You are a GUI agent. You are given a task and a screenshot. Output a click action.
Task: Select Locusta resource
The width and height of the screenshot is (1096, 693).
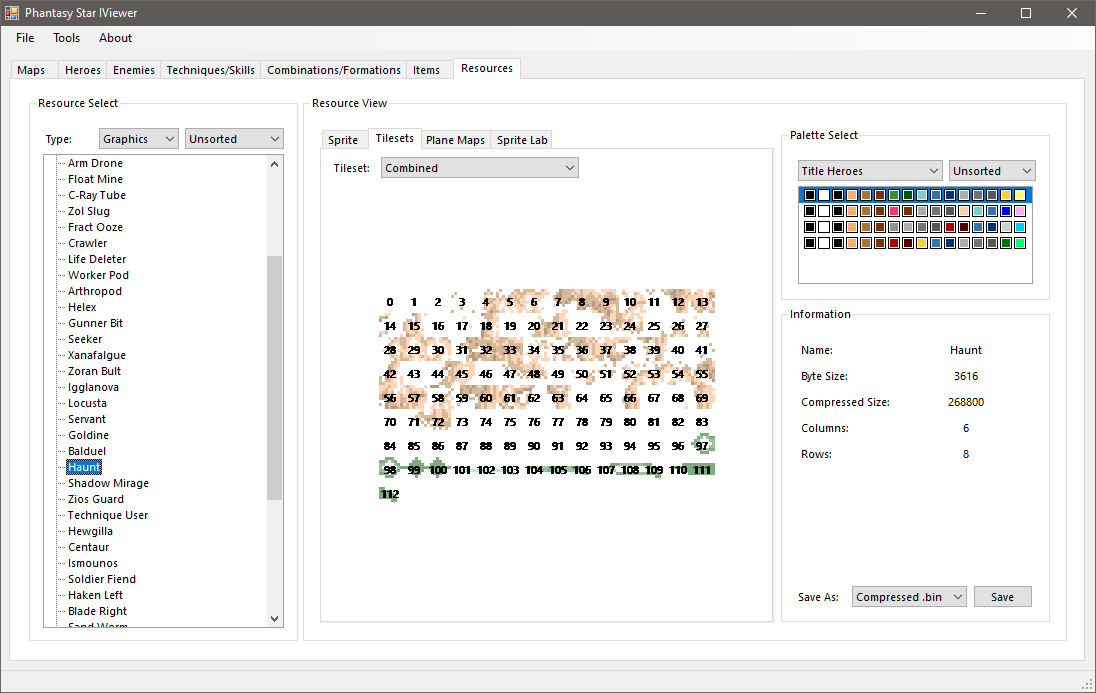(x=87, y=403)
